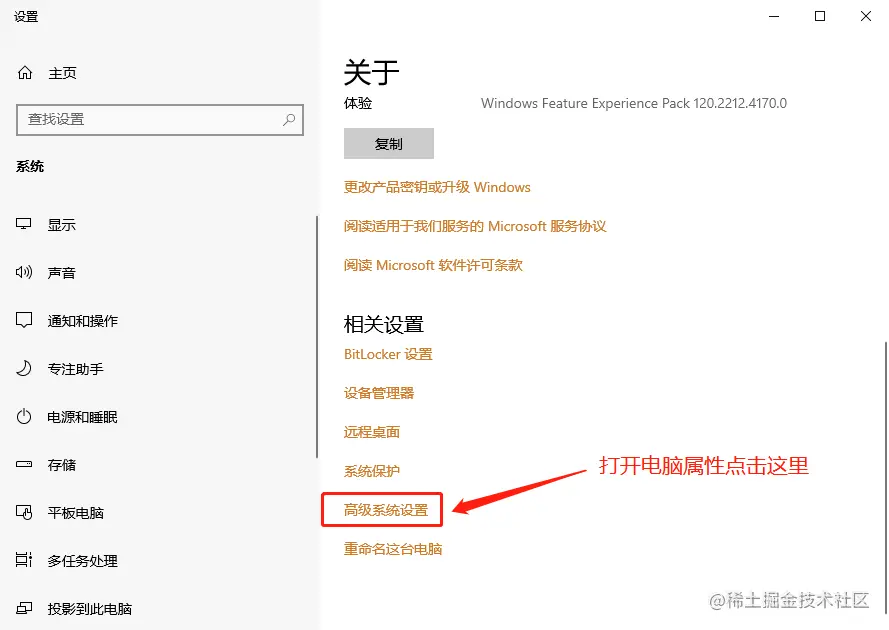889x630 pixels.
Task: Click the Windows Feature Experience Pack version text
Action: (x=634, y=103)
